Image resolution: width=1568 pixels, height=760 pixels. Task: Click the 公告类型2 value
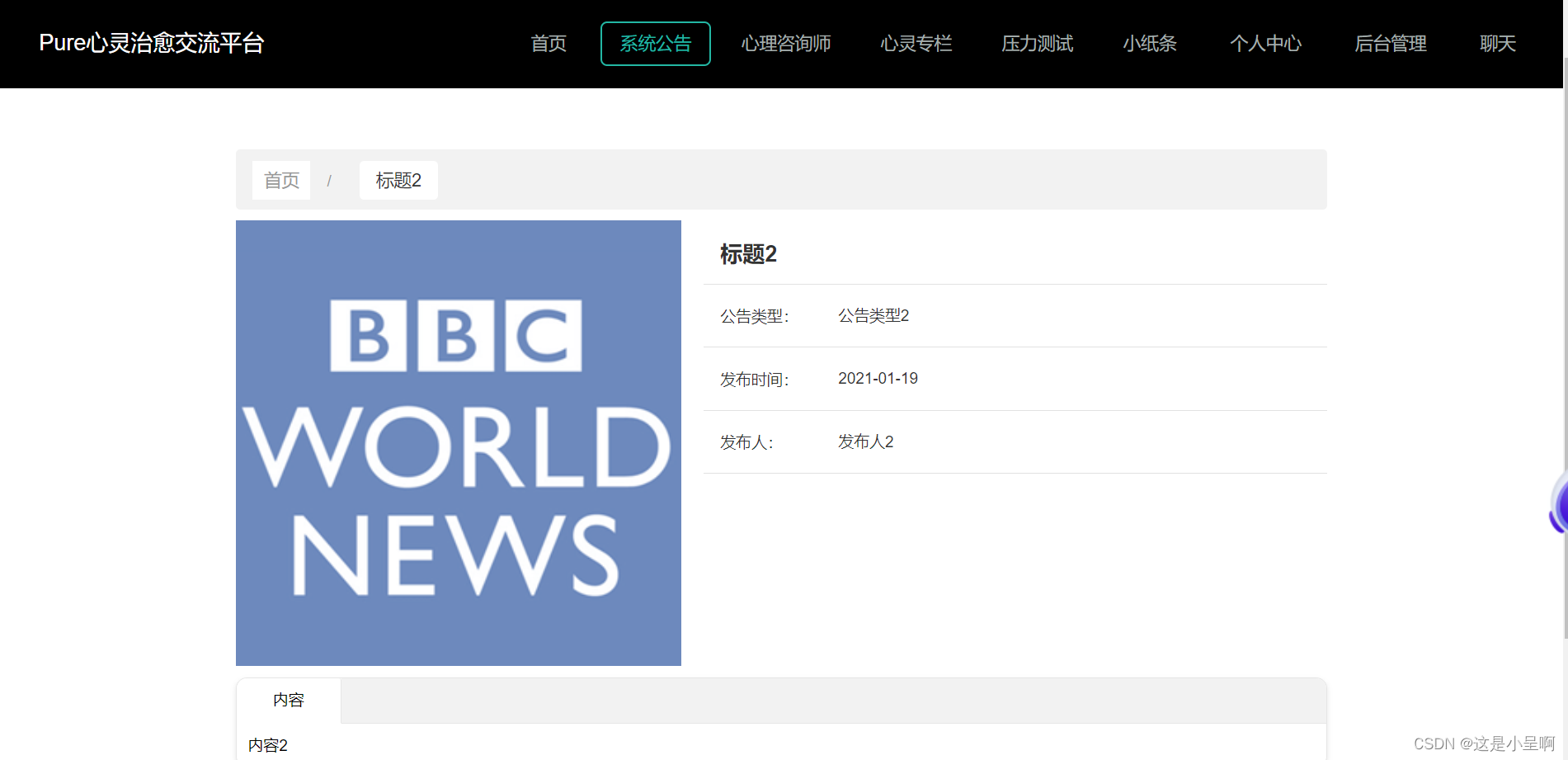click(873, 316)
